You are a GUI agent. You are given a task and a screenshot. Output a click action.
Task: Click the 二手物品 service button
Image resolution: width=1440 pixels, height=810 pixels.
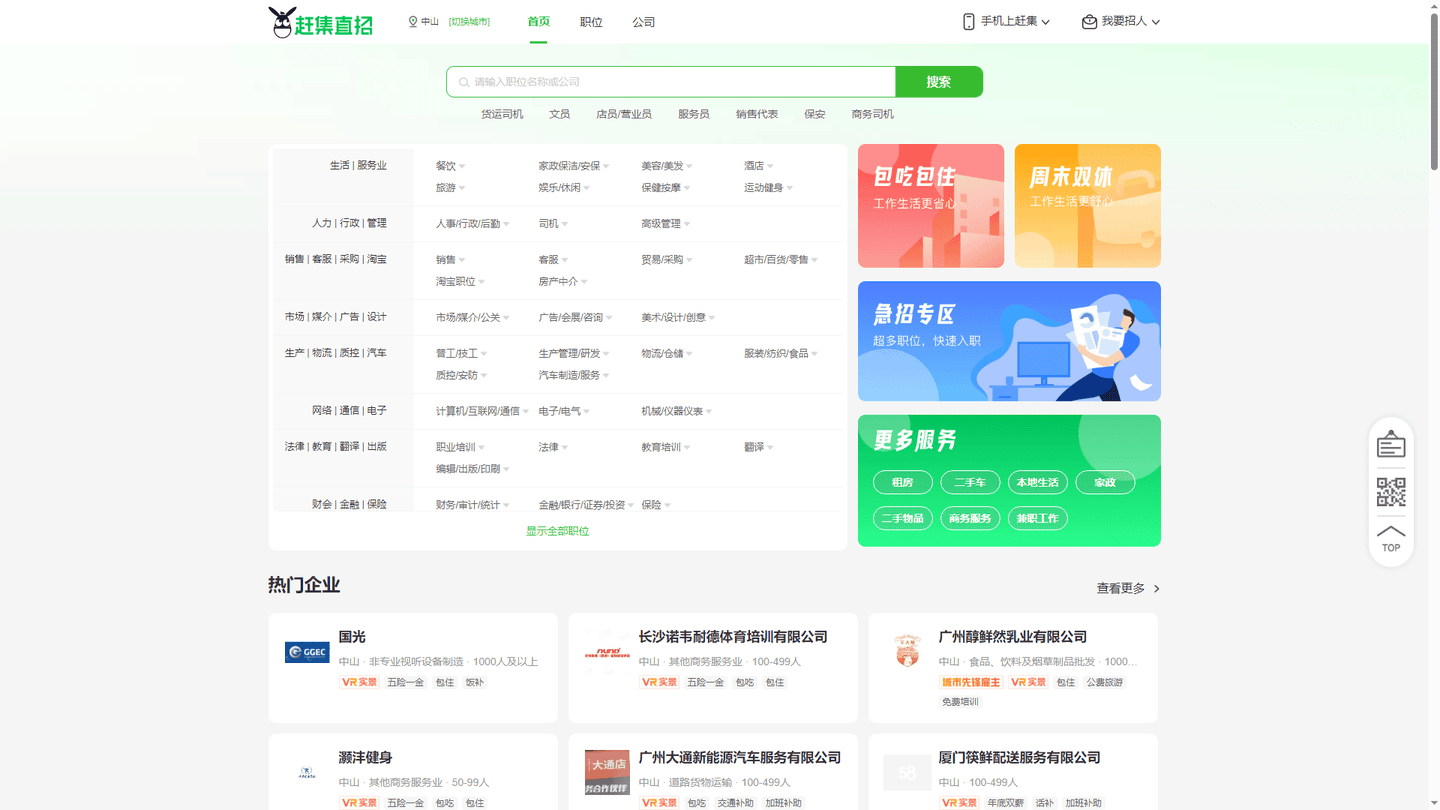click(903, 519)
